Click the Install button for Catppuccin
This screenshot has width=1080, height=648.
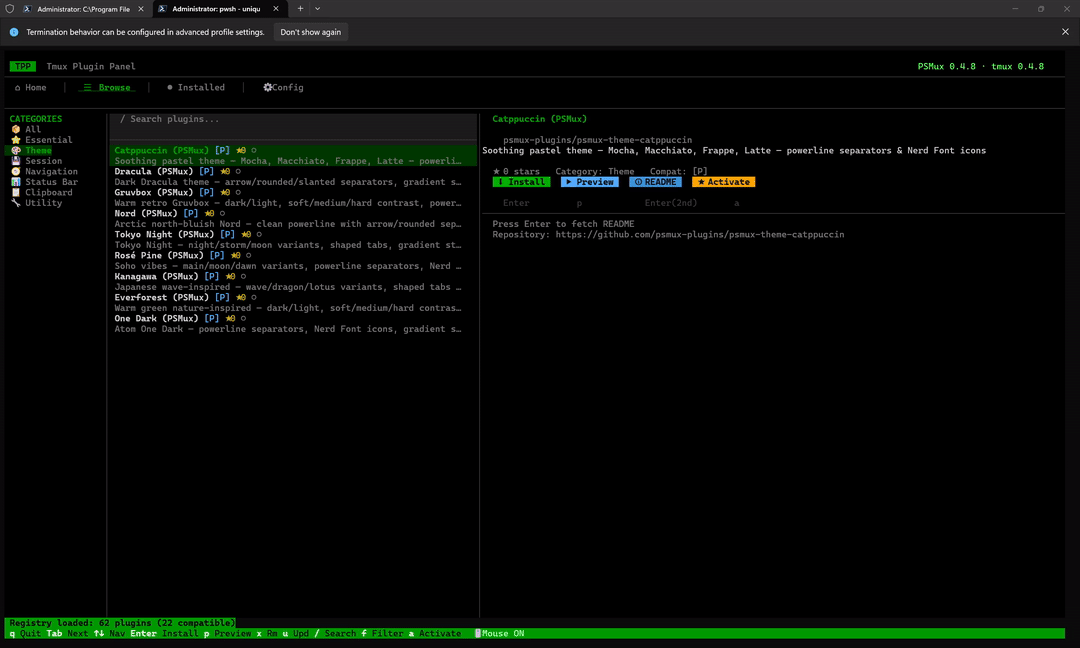[x=521, y=181]
